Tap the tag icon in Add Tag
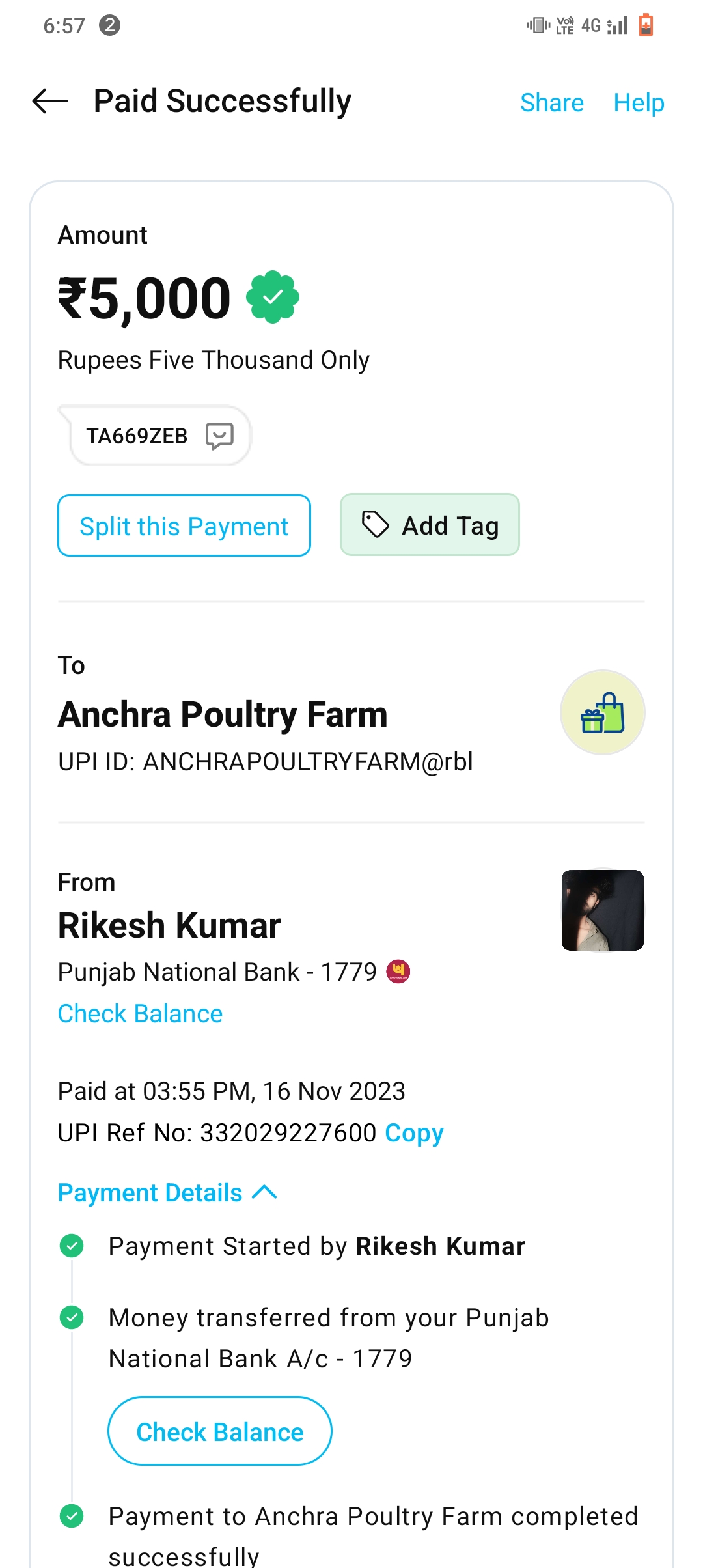The height and width of the screenshot is (1568, 703). click(376, 525)
